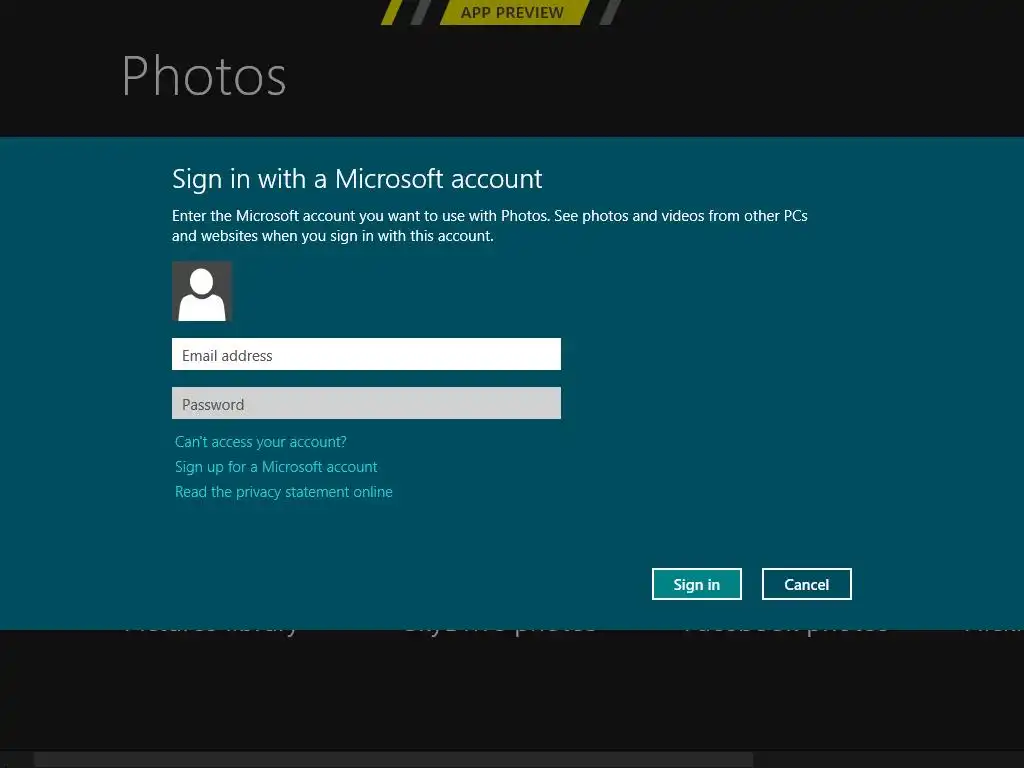The height and width of the screenshot is (768, 1024).
Task: Click the horizontal scrollbar at the bottom
Action: (x=393, y=759)
